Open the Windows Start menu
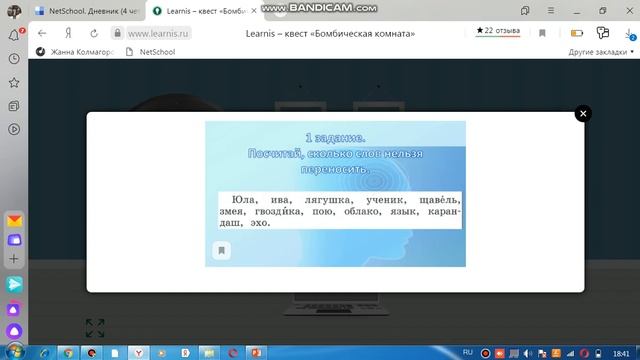Viewport: 640px width, 360px height. pos(15,352)
